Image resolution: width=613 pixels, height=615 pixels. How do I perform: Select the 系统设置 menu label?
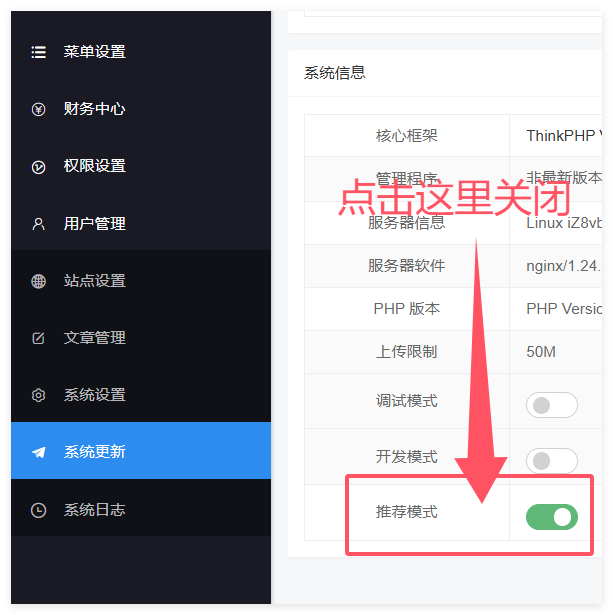point(95,395)
